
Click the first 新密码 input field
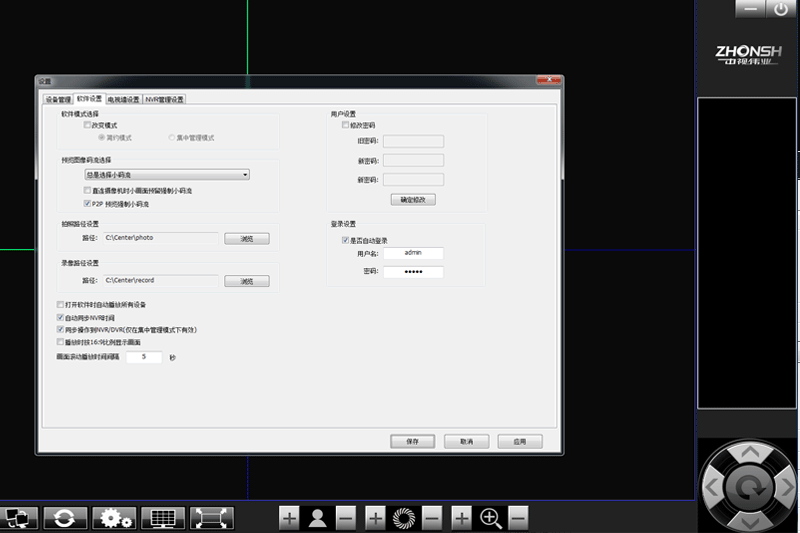(x=413, y=161)
